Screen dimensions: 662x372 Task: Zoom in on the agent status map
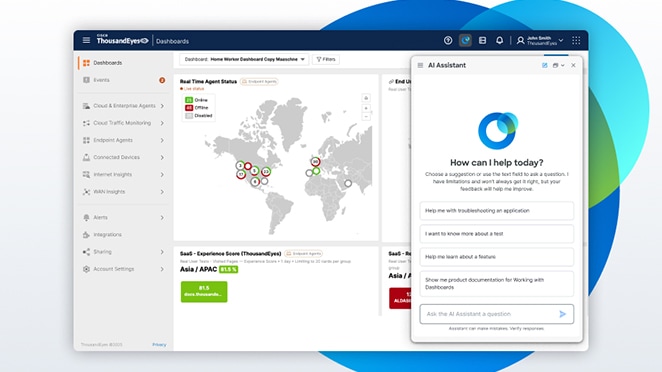(x=366, y=109)
